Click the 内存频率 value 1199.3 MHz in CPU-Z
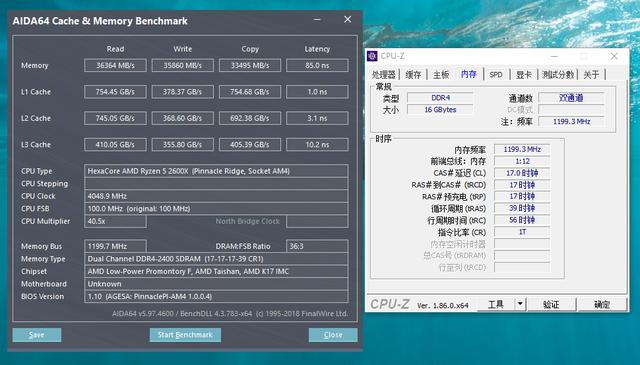The image size is (640, 365). (522, 149)
